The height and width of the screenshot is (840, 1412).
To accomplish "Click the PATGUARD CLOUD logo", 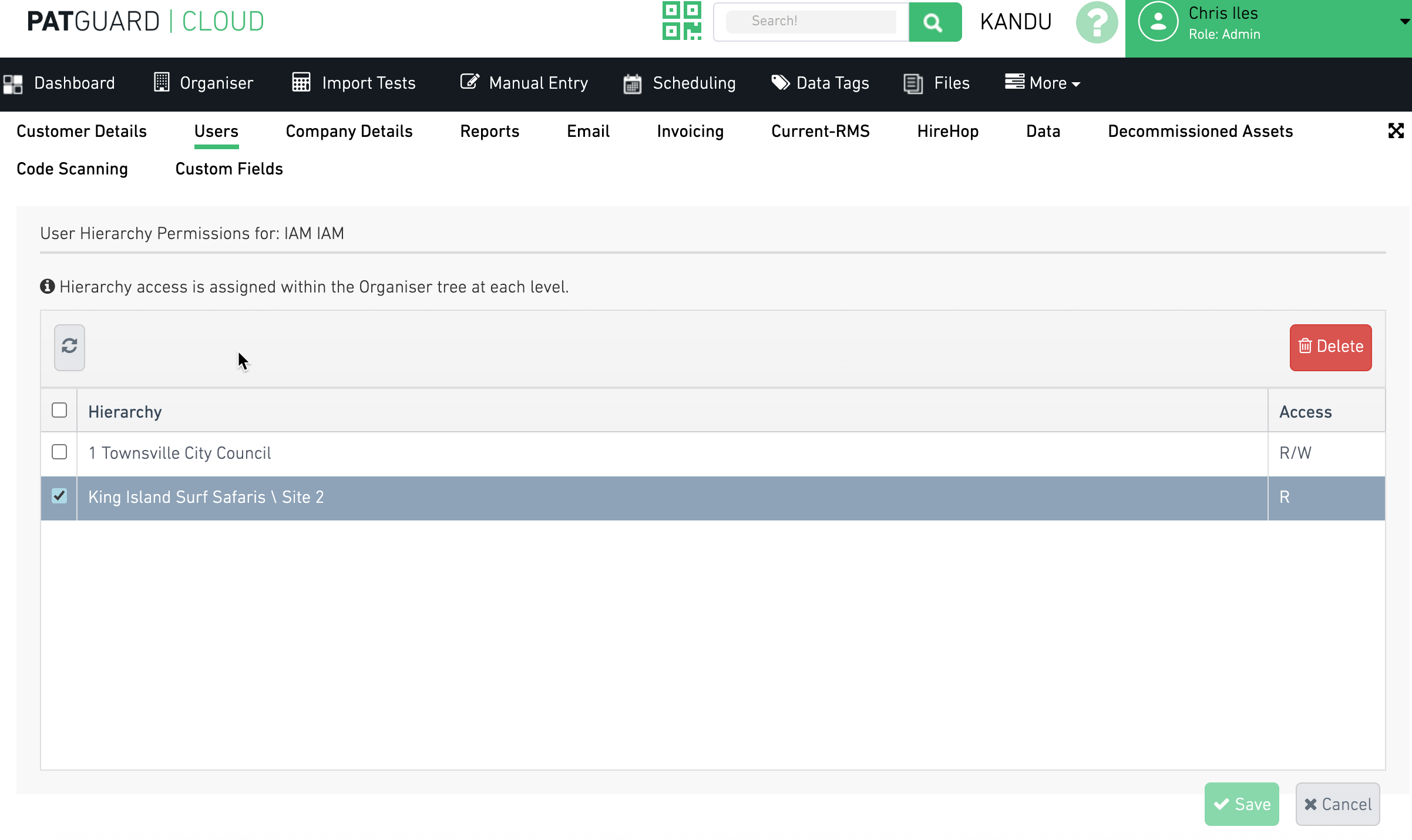I will tap(146, 22).
